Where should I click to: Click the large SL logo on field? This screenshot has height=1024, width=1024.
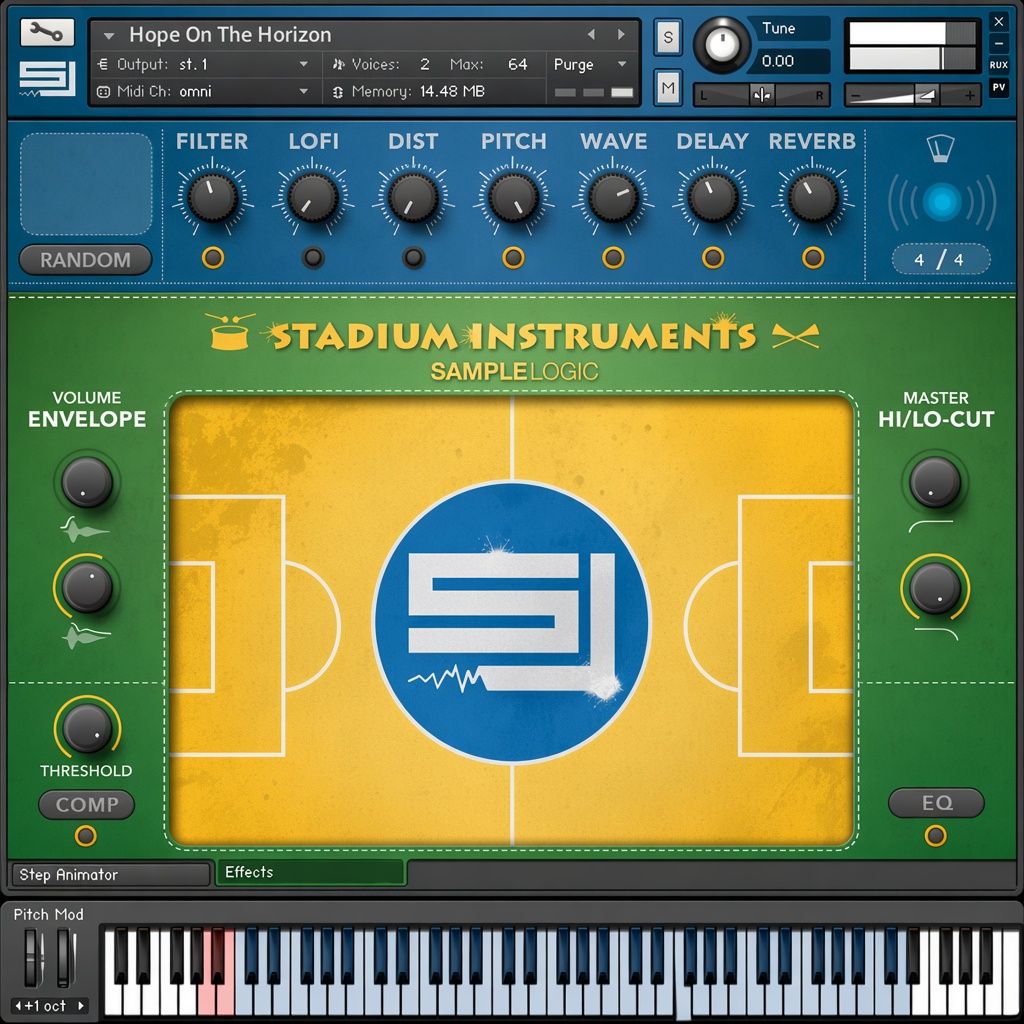pos(511,622)
